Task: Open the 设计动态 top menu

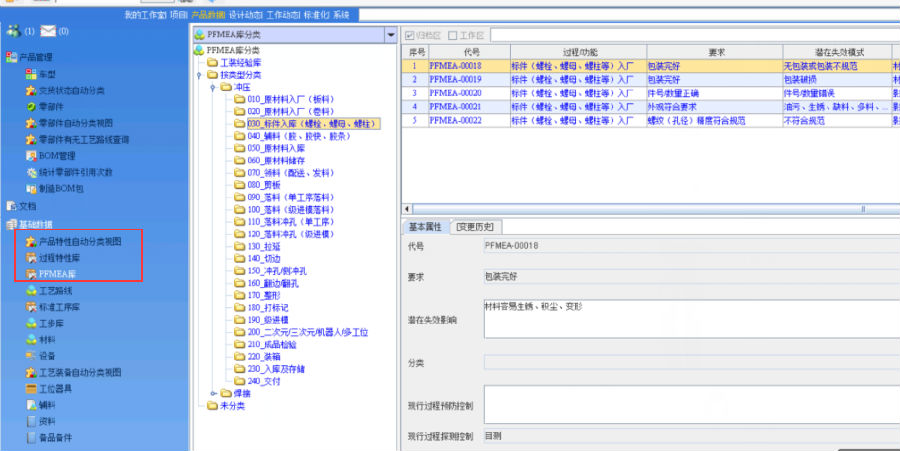Action: point(246,15)
